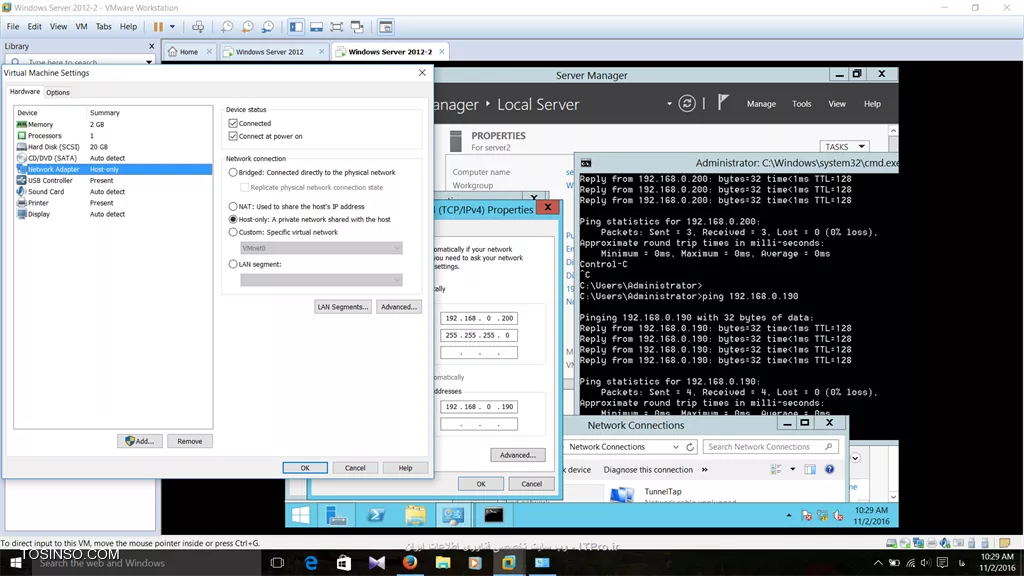Click refresh in Network Connections address bar
The image size is (1024, 576).
tap(690, 447)
